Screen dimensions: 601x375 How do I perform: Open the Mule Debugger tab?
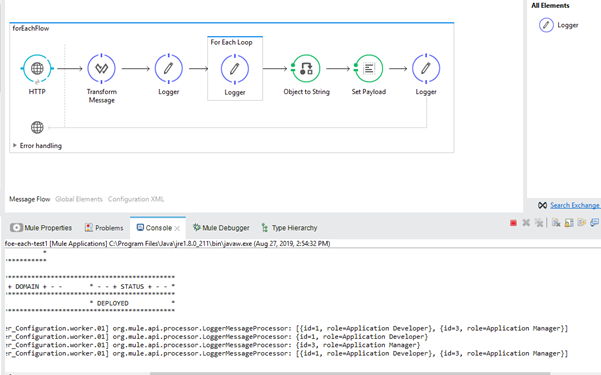tap(221, 228)
